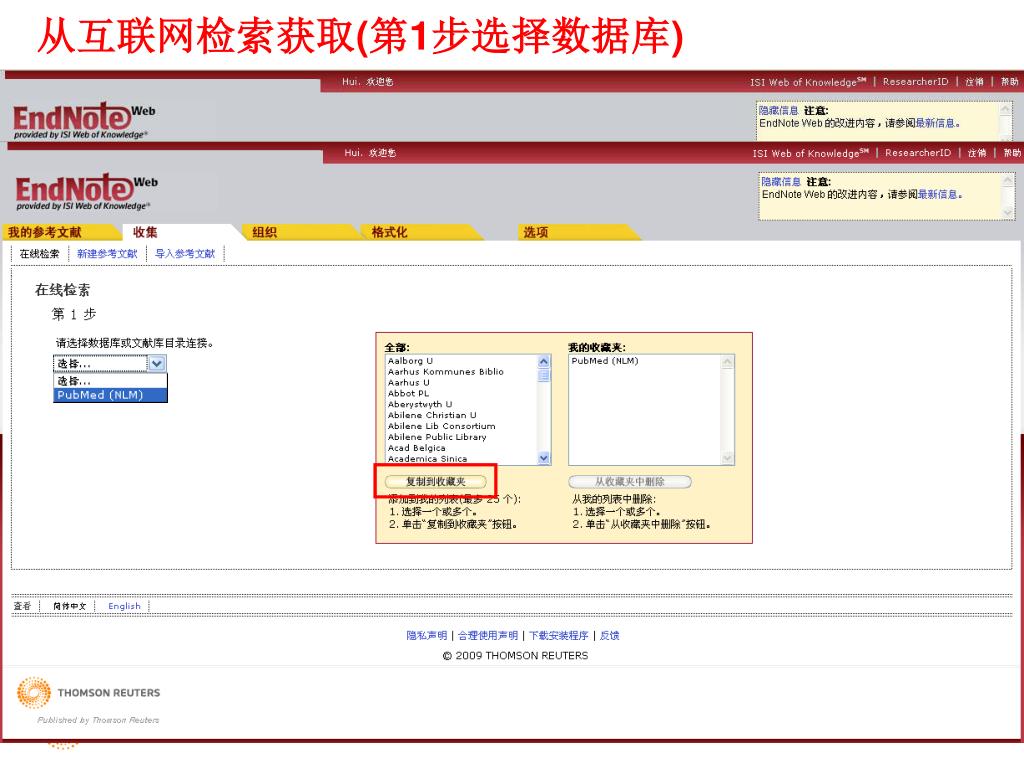Click the 复制到收藏夹 button
The image size is (1024, 768).
[436, 482]
